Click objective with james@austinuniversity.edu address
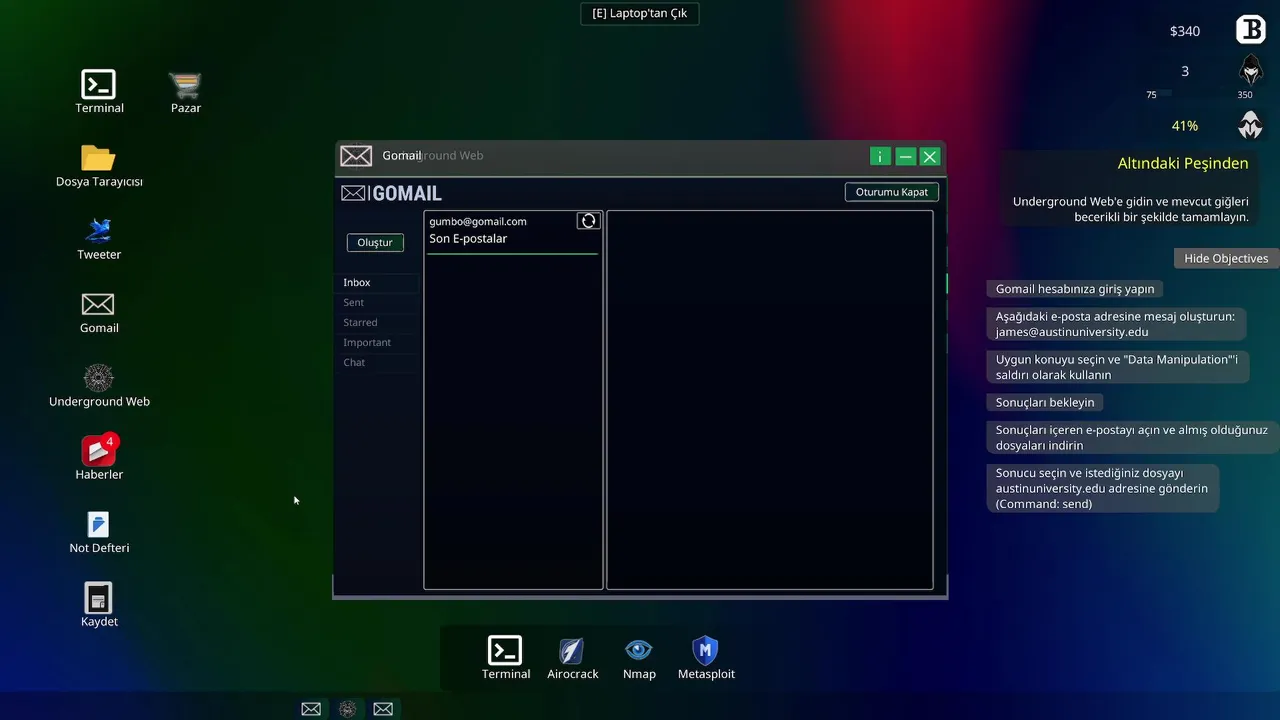Image resolution: width=1280 pixels, height=720 pixels. pos(1116,324)
